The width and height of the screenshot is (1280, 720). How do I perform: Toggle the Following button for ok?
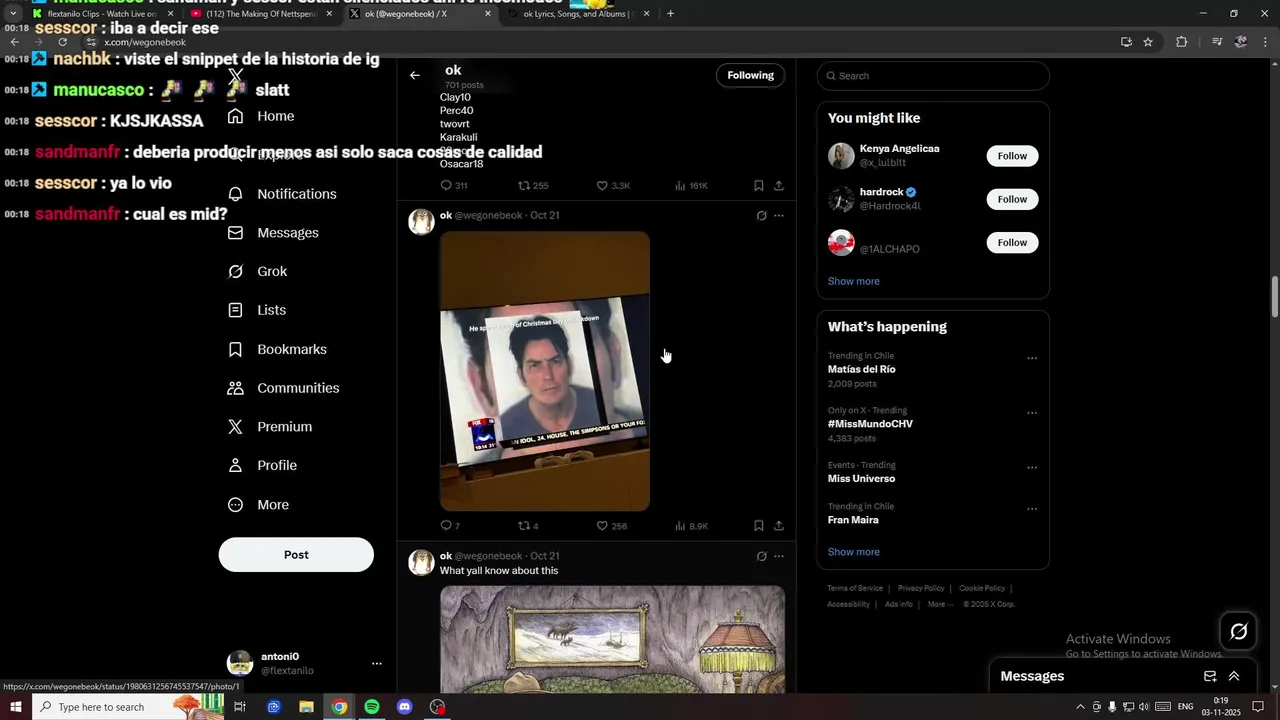coord(751,75)
